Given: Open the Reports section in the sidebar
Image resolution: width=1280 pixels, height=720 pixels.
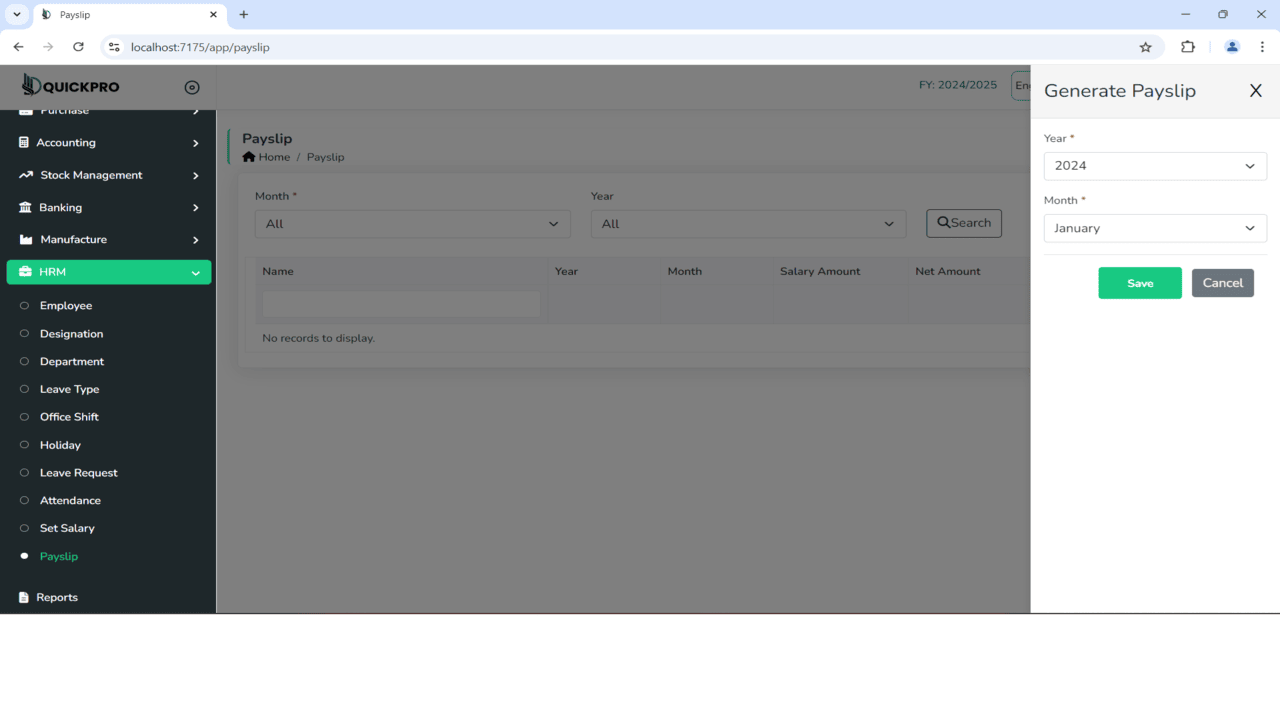Looking at the screenshot, I should 58,597.
